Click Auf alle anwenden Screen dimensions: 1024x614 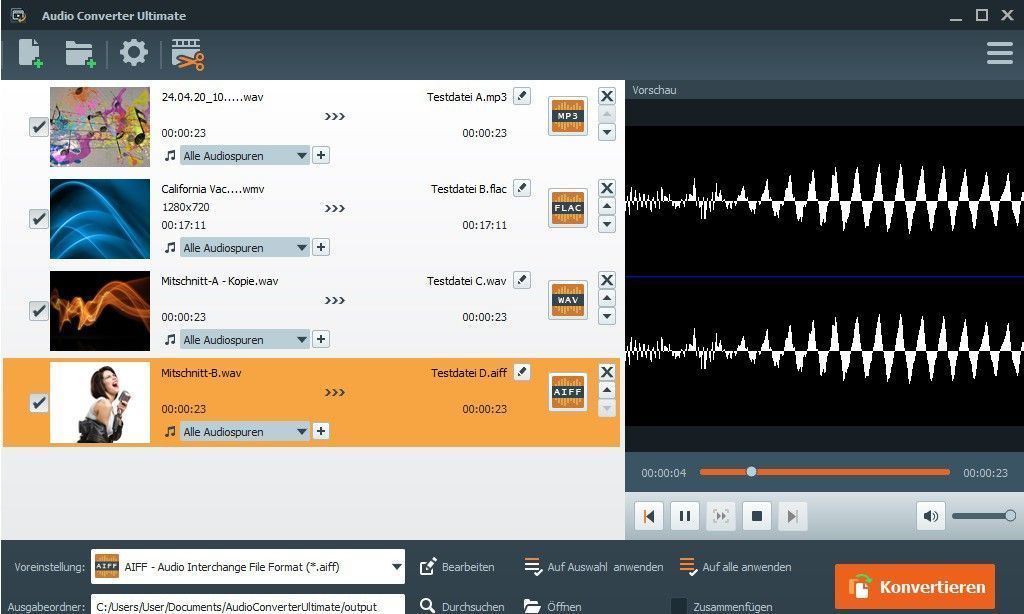coord(735,567)
